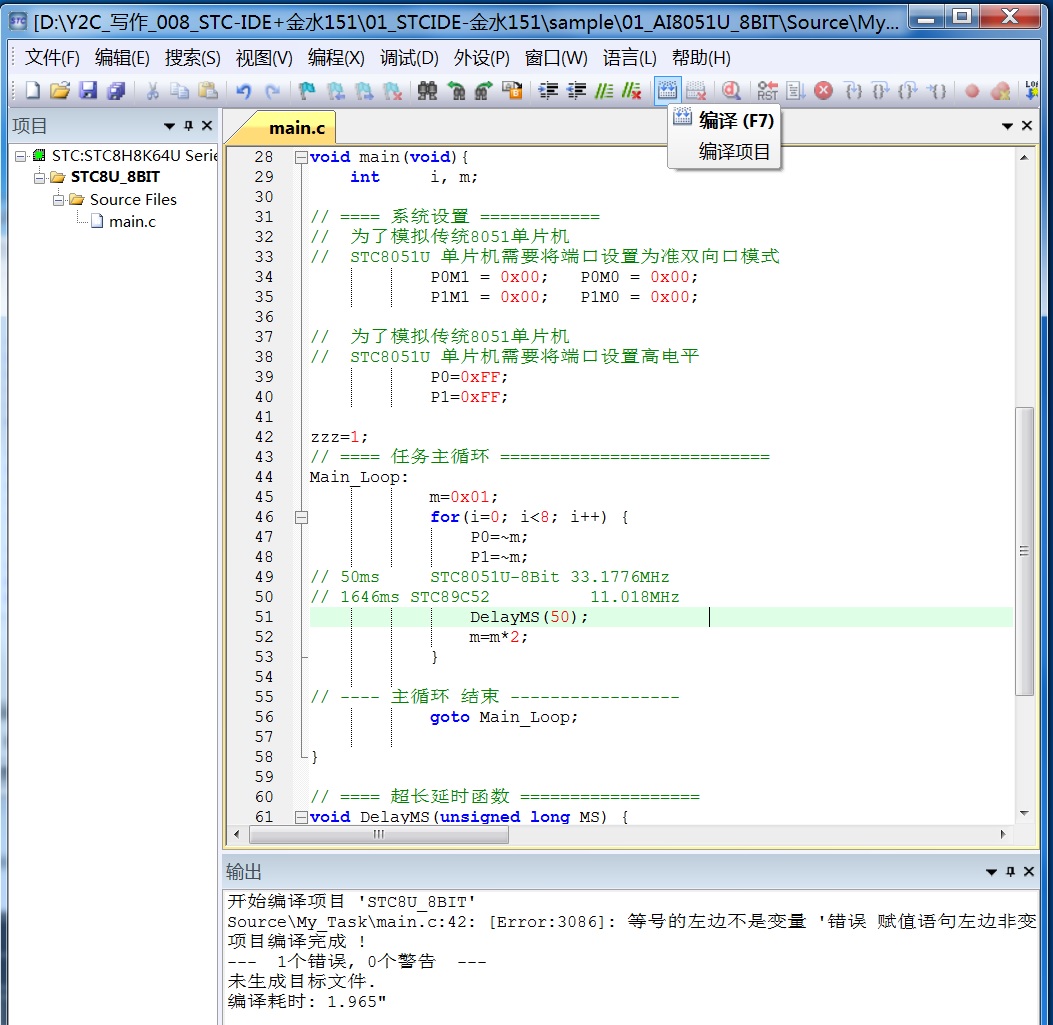Viewport: 1053px width, 1025px height.
Task: Click the copy icon in the toolbar
Action: pos(179,90)
